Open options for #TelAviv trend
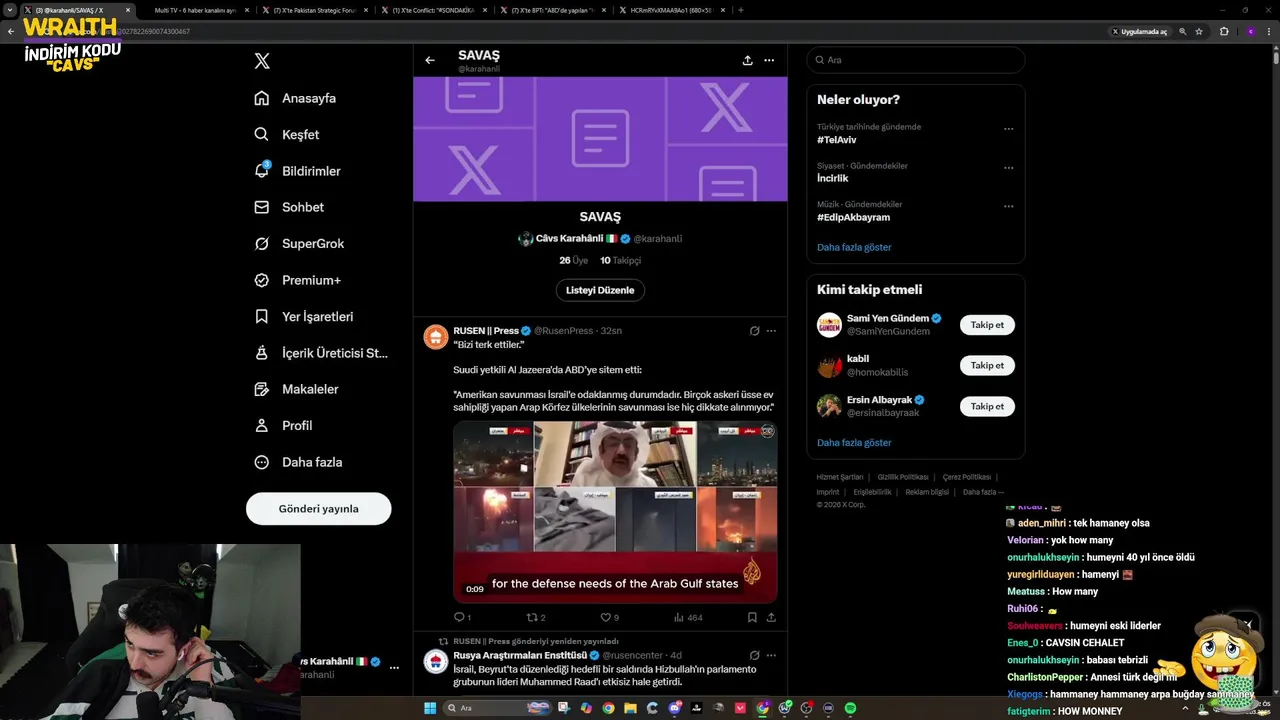Screen dimensions: 1280x720 click(x=1008, y=129)
